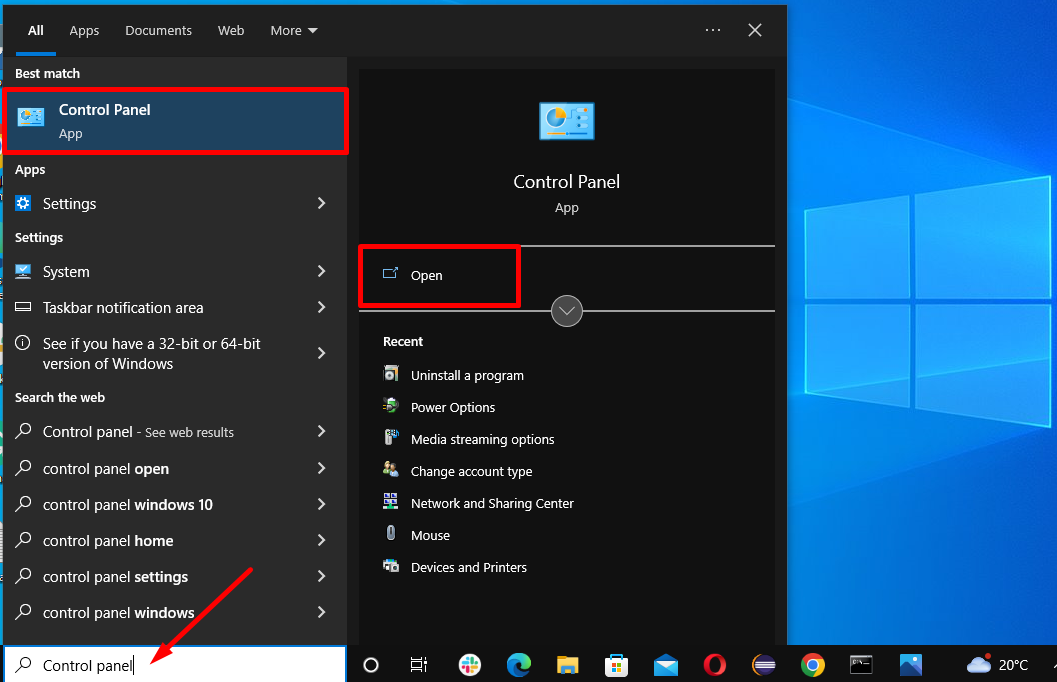This screenshot has width=1057, height=682.
Task: Click the Devices and Printers icon
Action: [391, 566]
